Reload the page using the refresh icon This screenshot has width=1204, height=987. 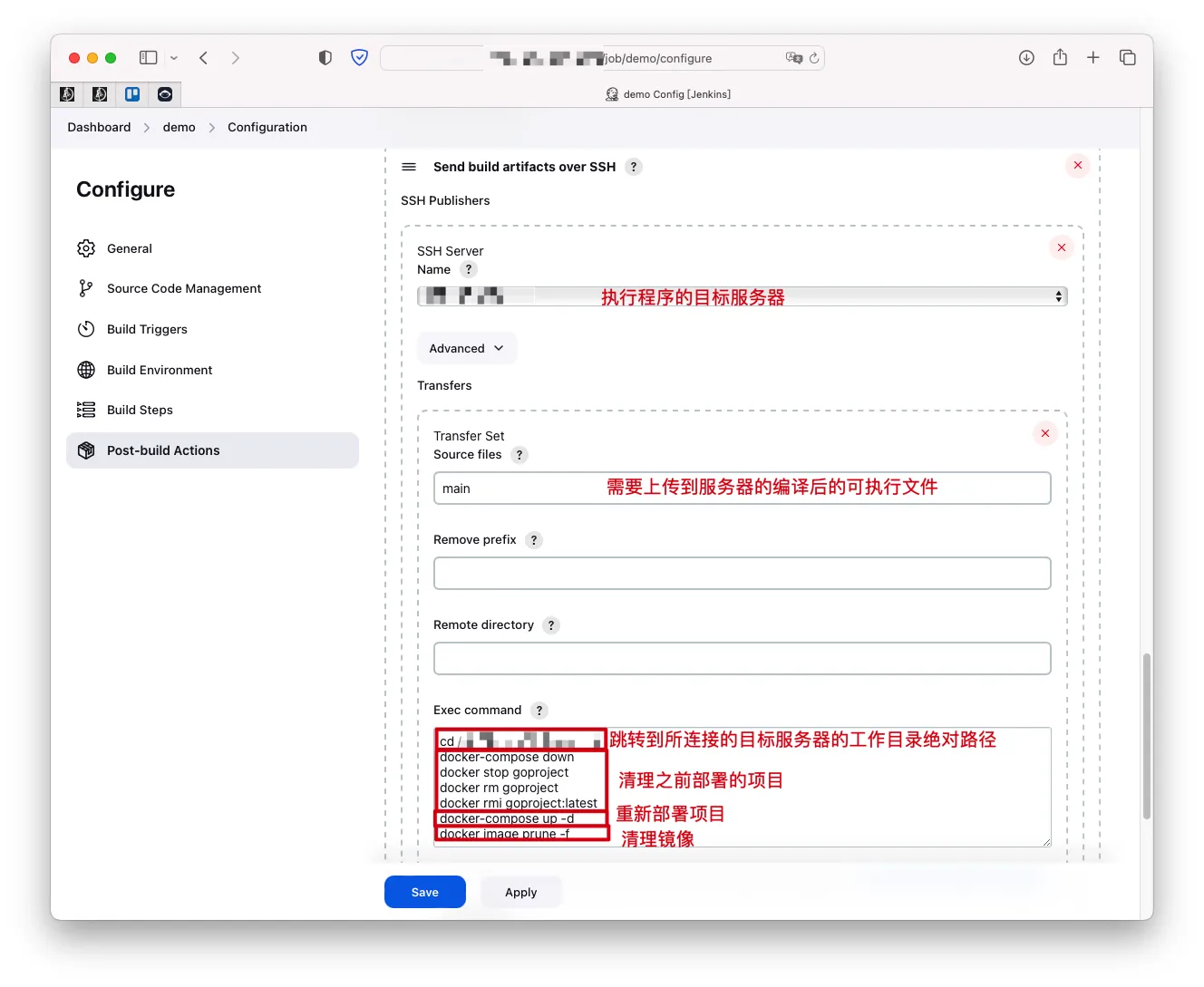814,58
